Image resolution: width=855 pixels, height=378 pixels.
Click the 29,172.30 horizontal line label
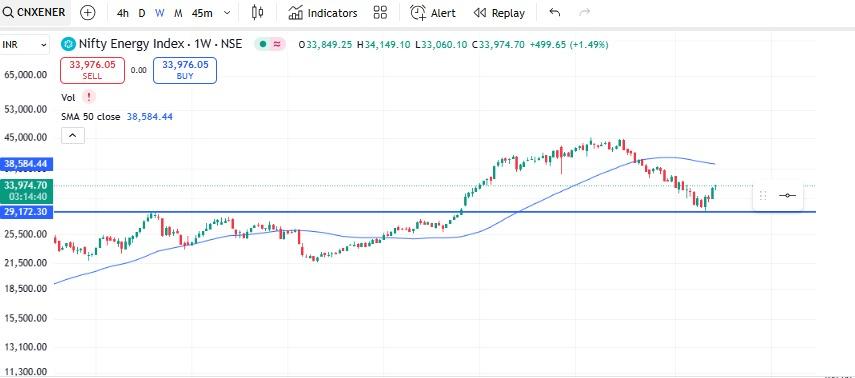[26, 212]
